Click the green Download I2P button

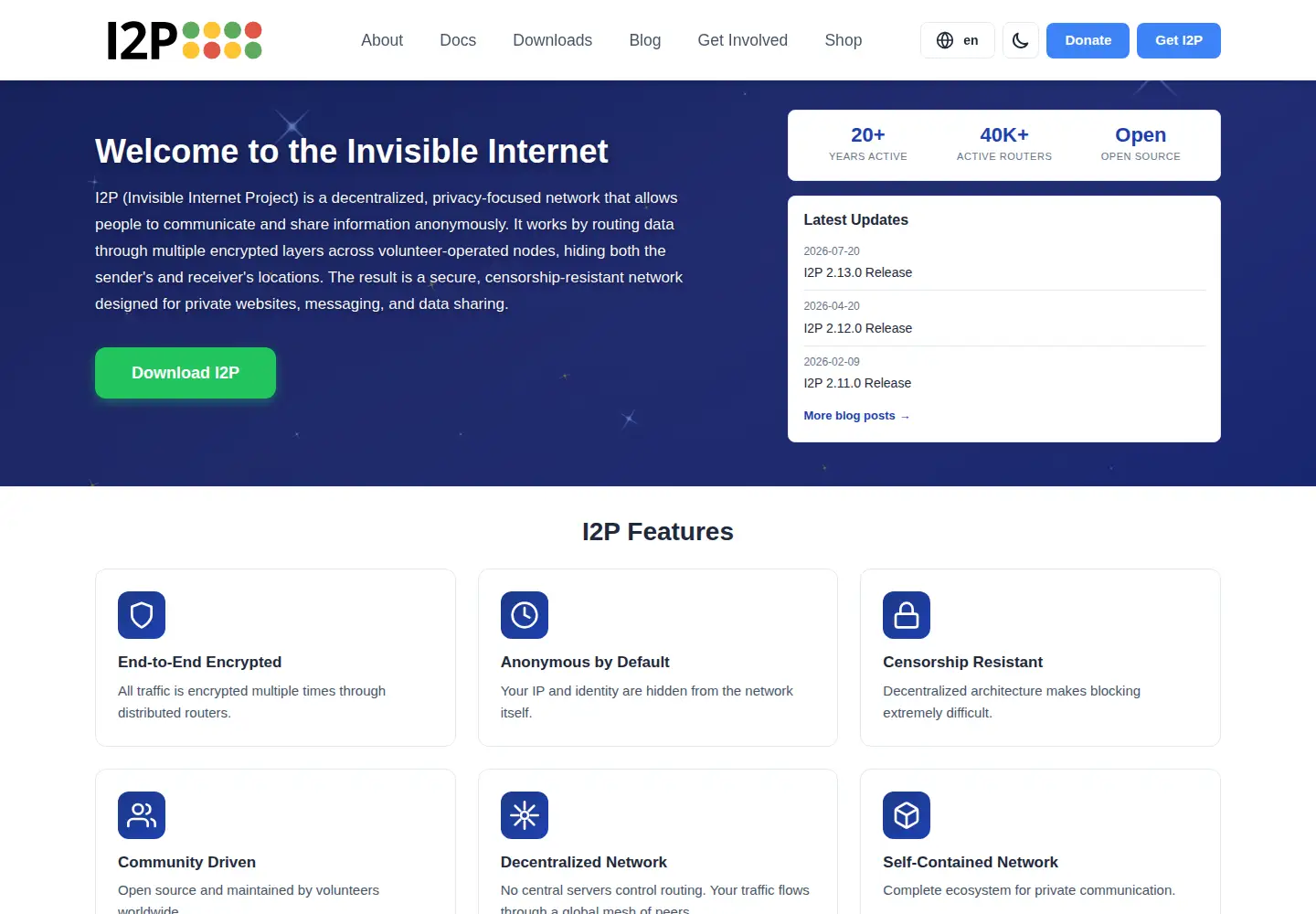[186, 373]
